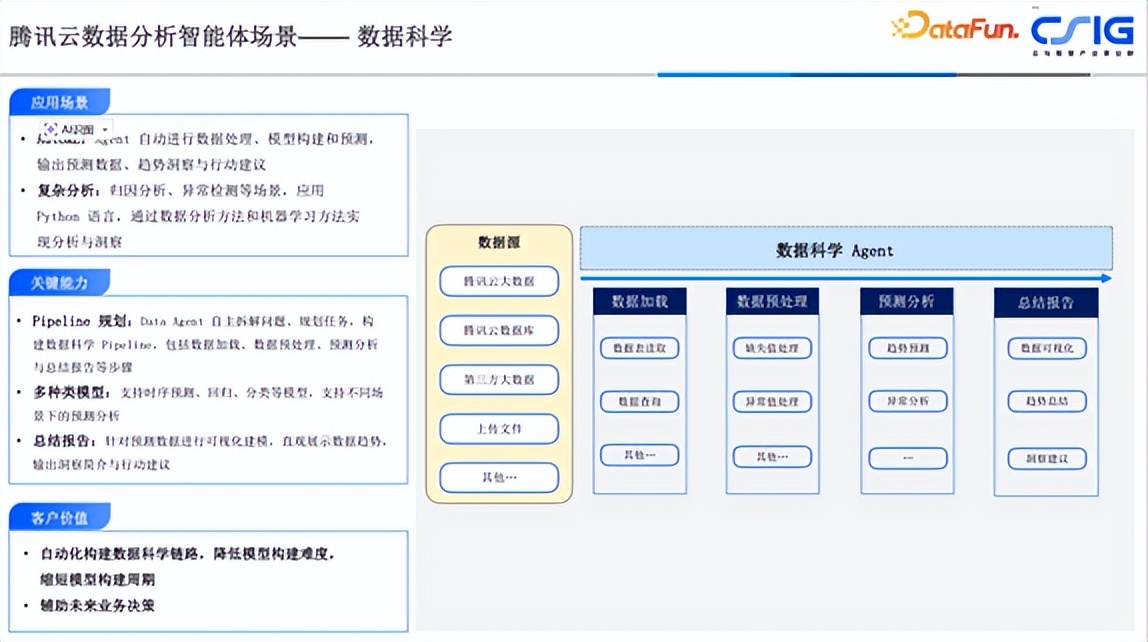1148x642 pixels.
Task: Click 其他… under 数据加载
Action: coord(639,455)
